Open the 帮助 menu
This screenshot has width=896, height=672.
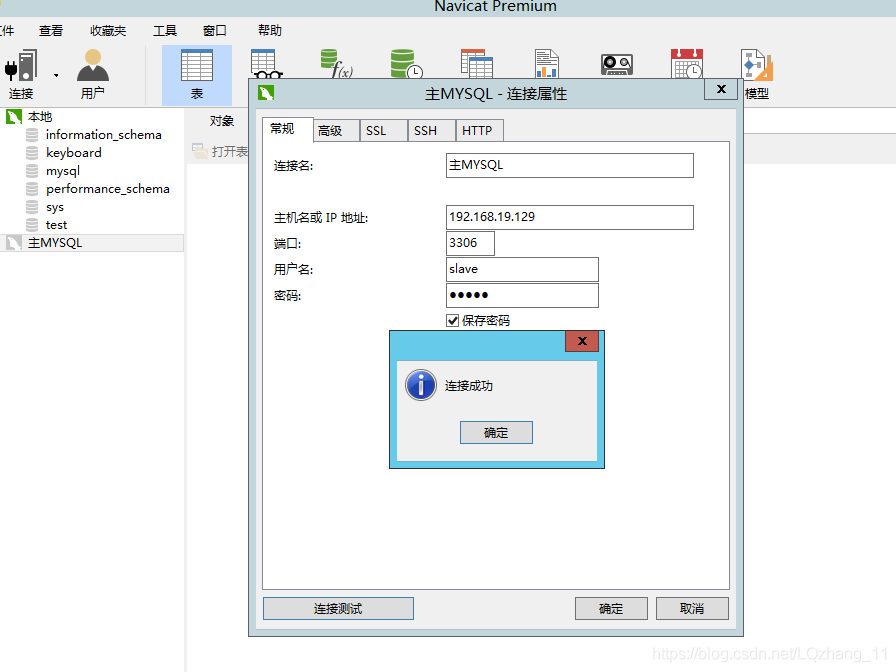point(270,30)
